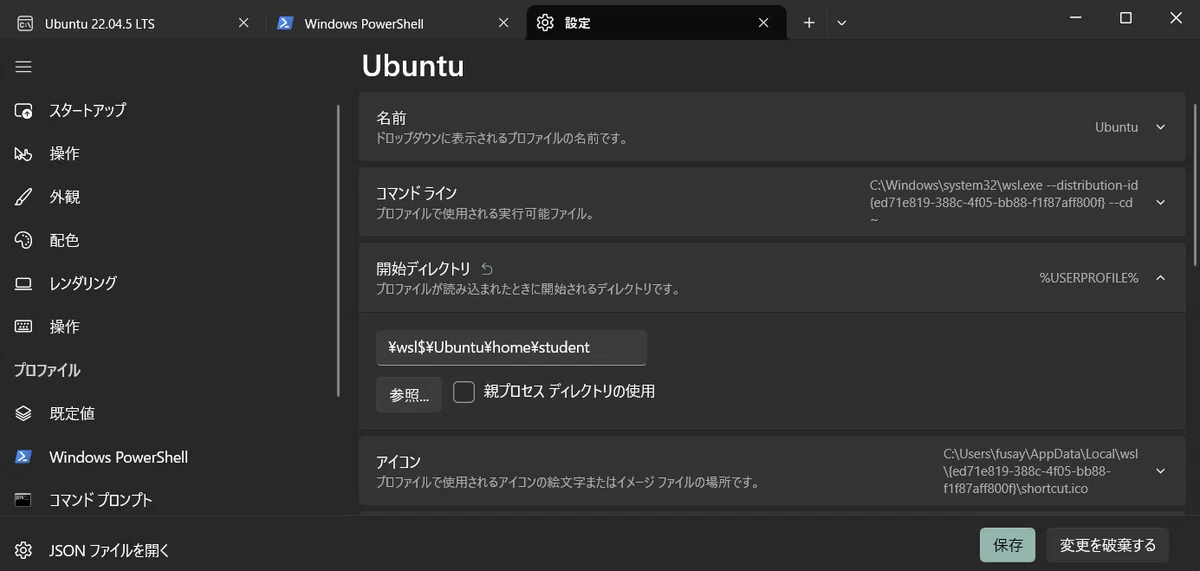Open a new tab with plus button
Viewport: 1200px width, 571px height.
809,23
